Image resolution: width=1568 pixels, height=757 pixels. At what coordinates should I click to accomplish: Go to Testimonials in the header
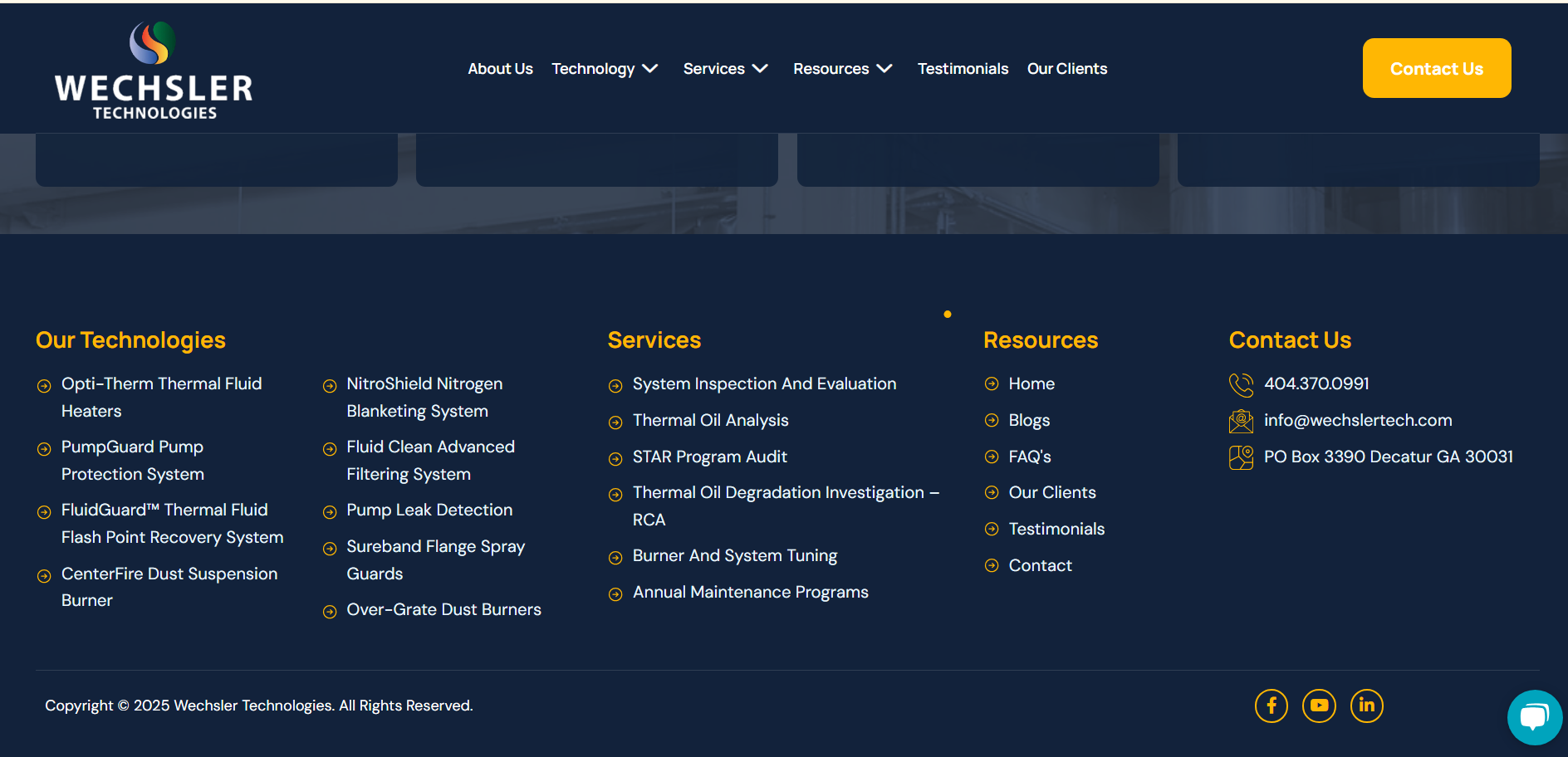[x=963, y=69]
